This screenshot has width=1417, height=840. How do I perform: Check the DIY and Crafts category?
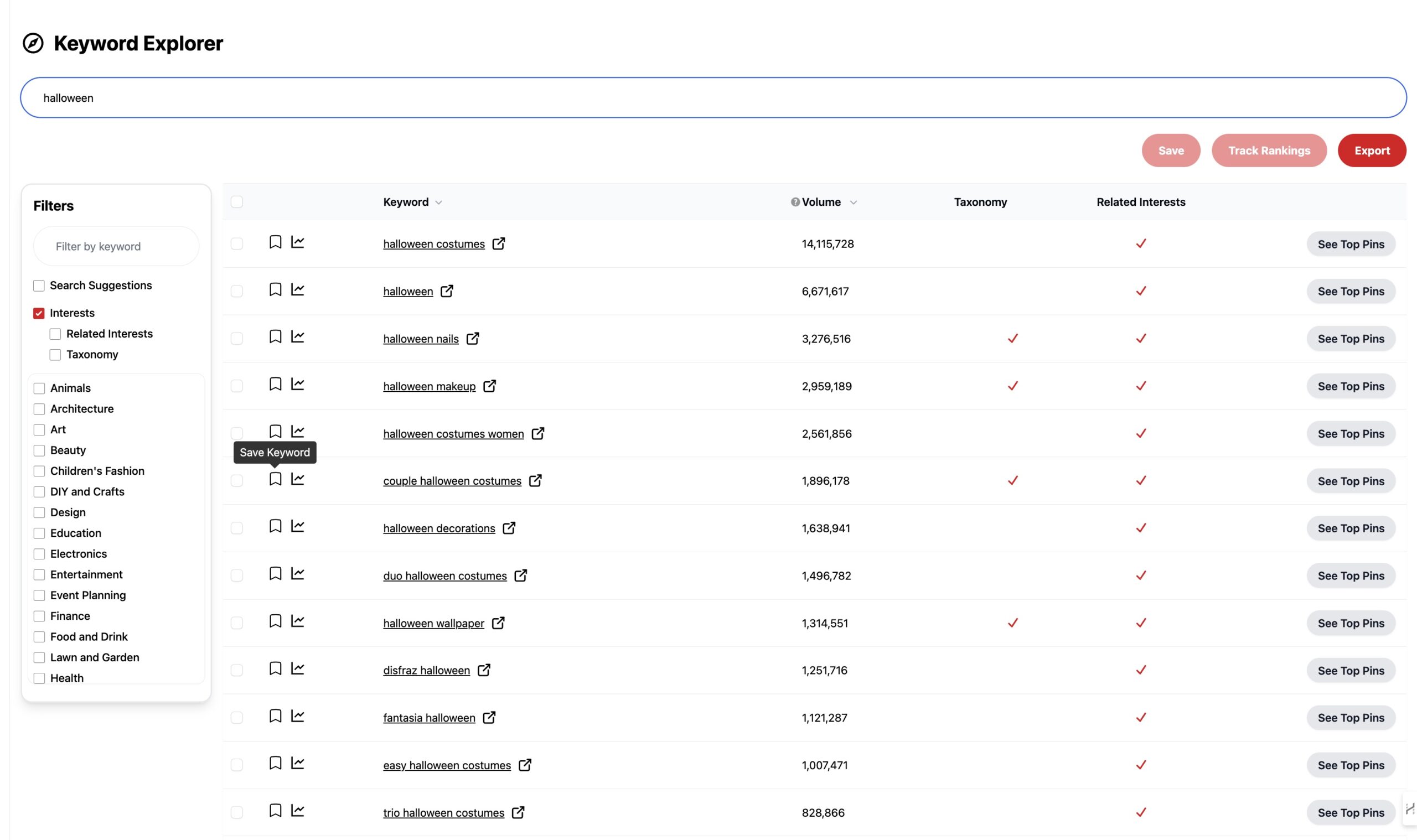pyautogui.click(x=40, y=492)
